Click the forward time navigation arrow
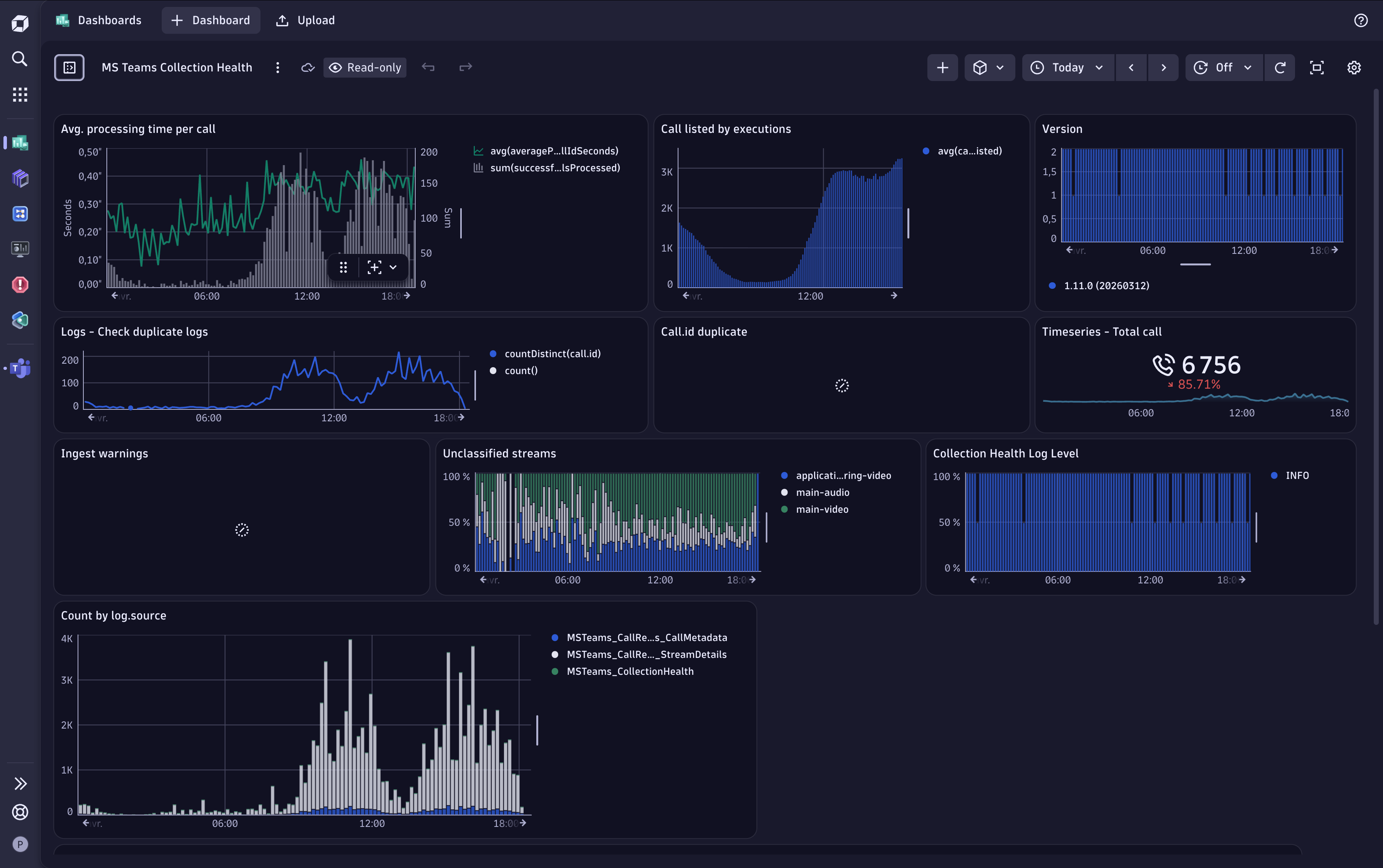This screenshot has width=1383, height=868. tap(1163, 67)
